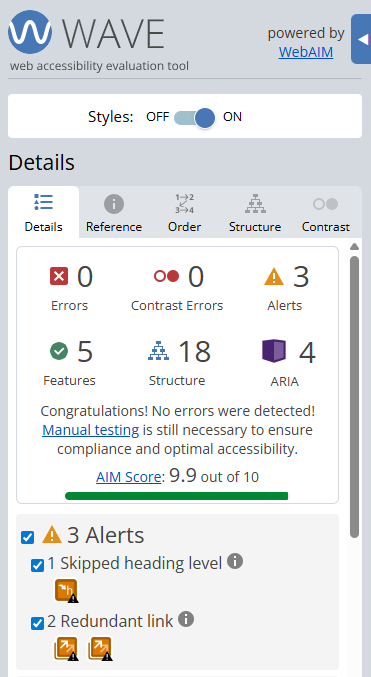Open the Manual testing link

click(91, 430)
